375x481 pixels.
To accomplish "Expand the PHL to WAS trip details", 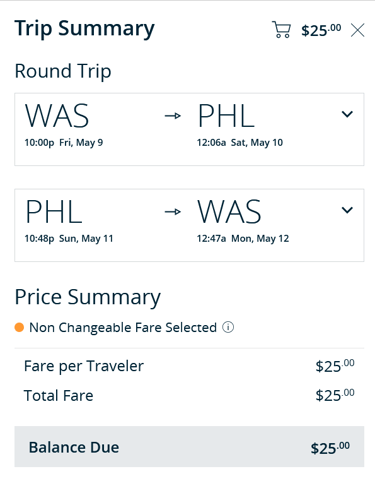I will click(347, 210).
